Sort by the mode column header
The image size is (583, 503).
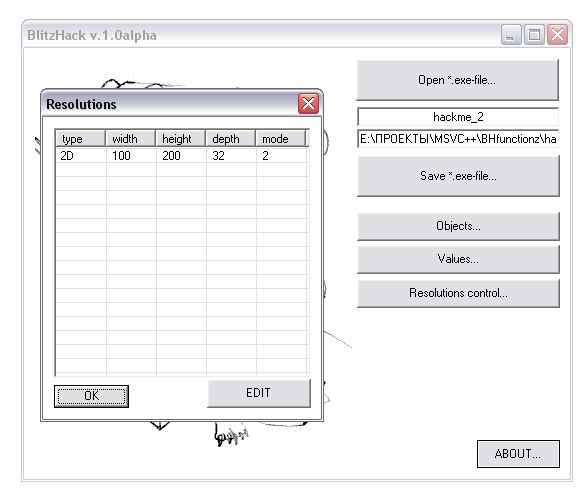[281, 139]
